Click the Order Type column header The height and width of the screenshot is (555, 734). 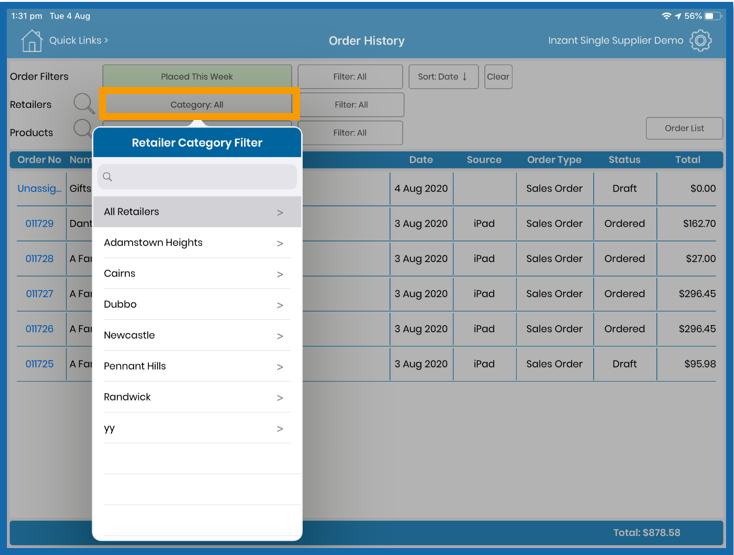point(554,160)
